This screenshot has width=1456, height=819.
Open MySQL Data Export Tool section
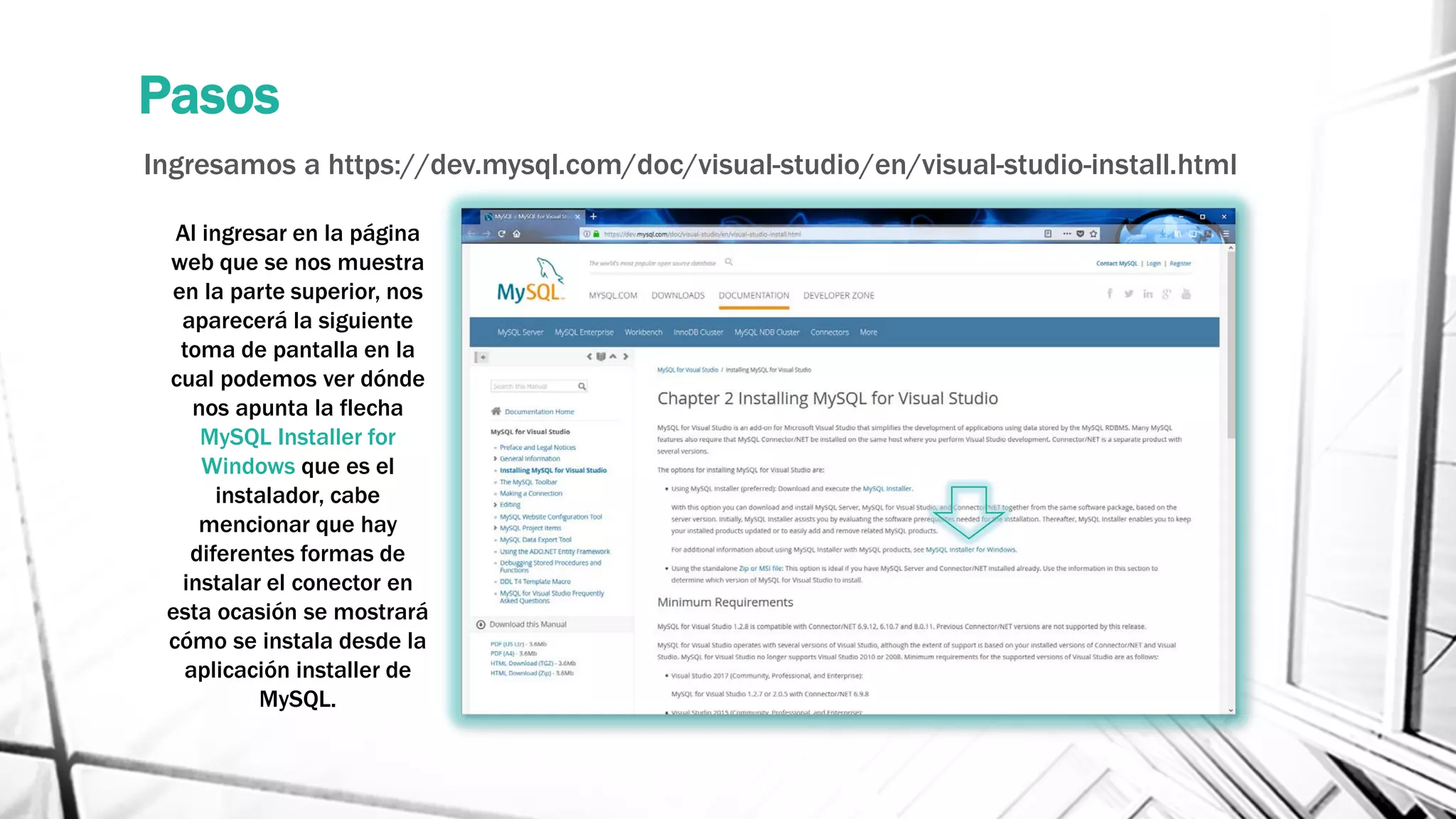point(535,540)
